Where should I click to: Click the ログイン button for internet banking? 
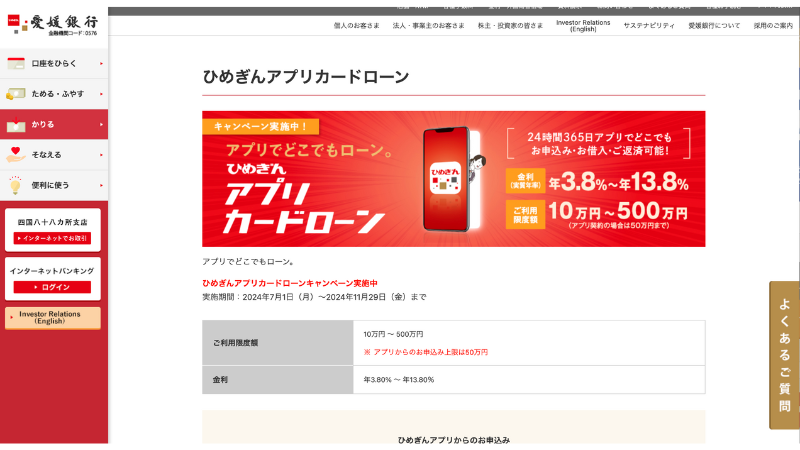(x=52, y=287)
